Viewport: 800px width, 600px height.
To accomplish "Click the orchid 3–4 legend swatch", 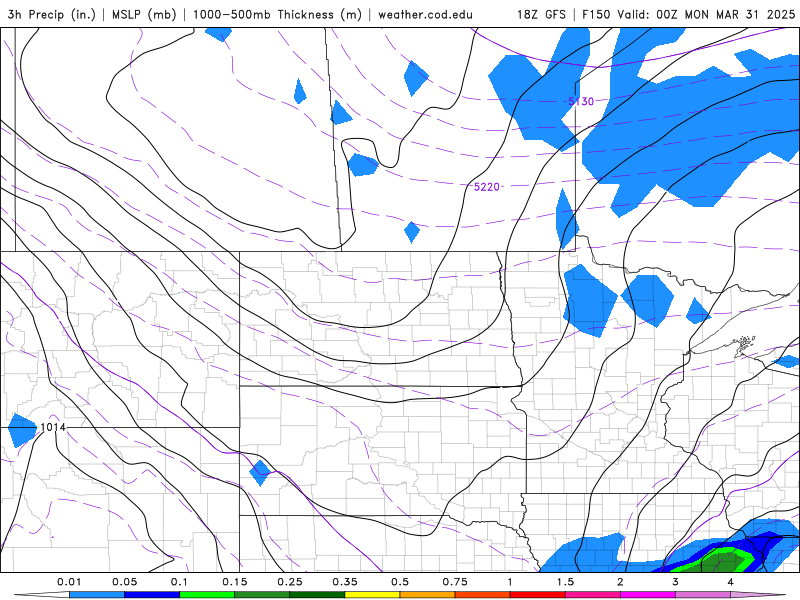I will [x=703, y=595].
